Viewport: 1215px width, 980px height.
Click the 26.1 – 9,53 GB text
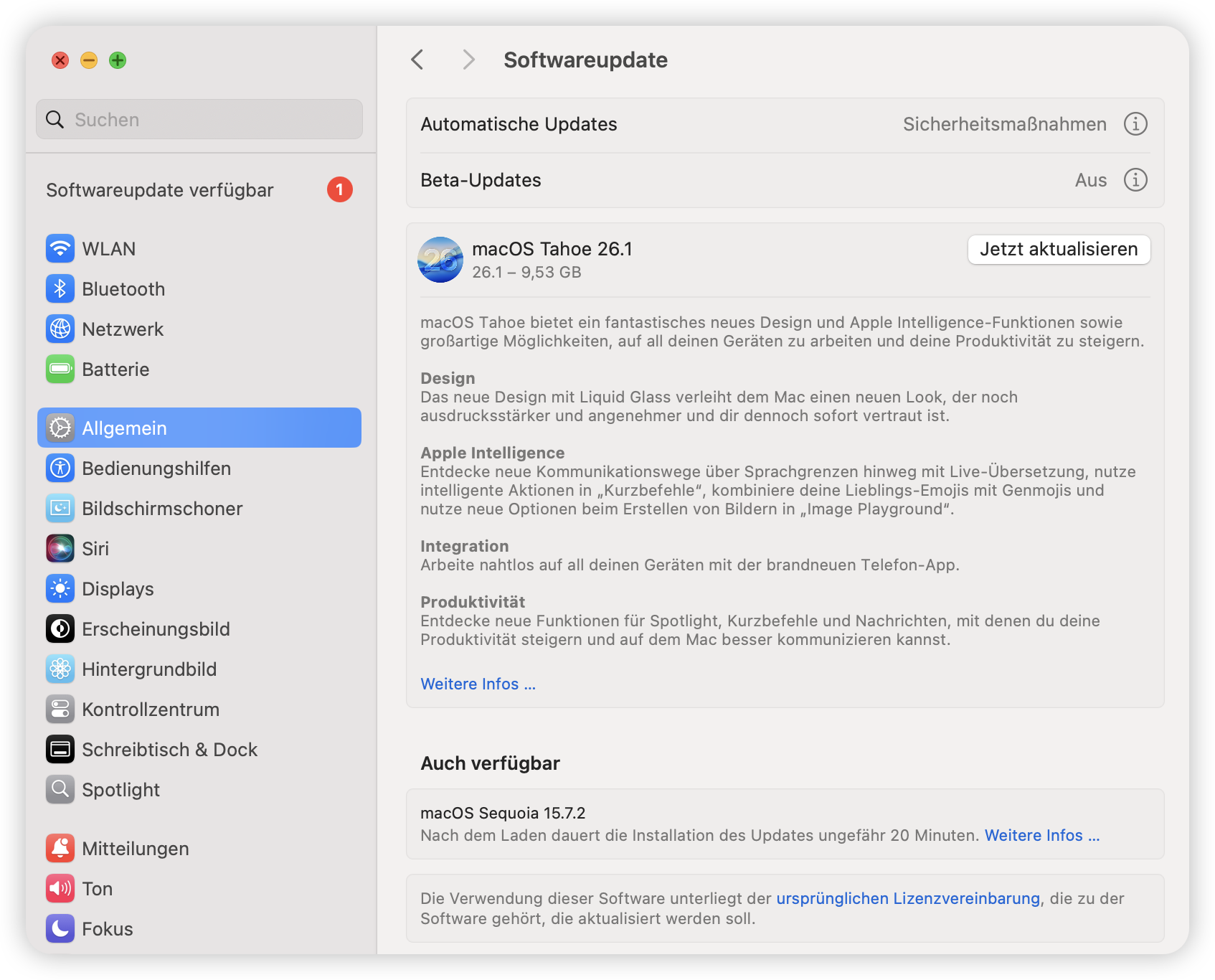point(526,273)
